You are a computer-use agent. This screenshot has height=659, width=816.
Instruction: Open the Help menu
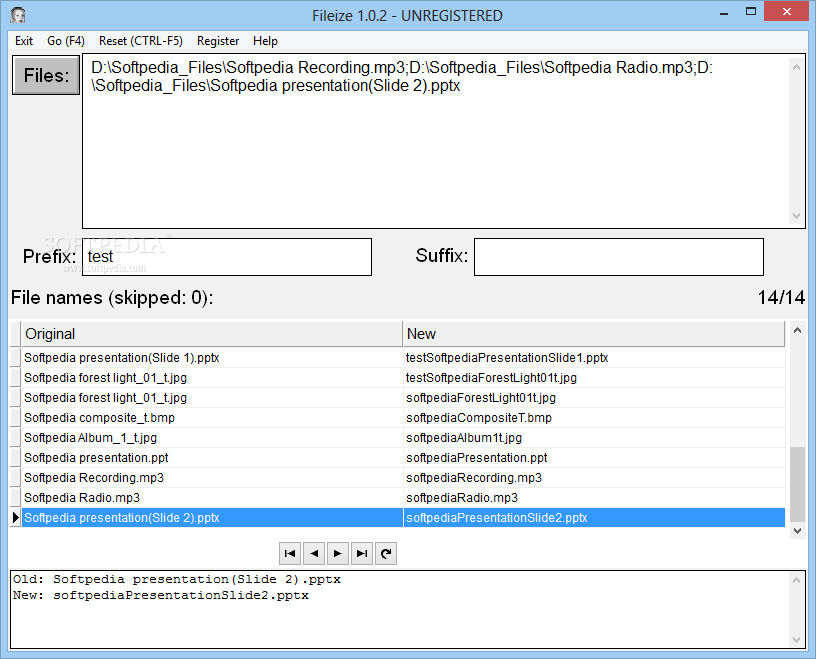coord(265,41)
